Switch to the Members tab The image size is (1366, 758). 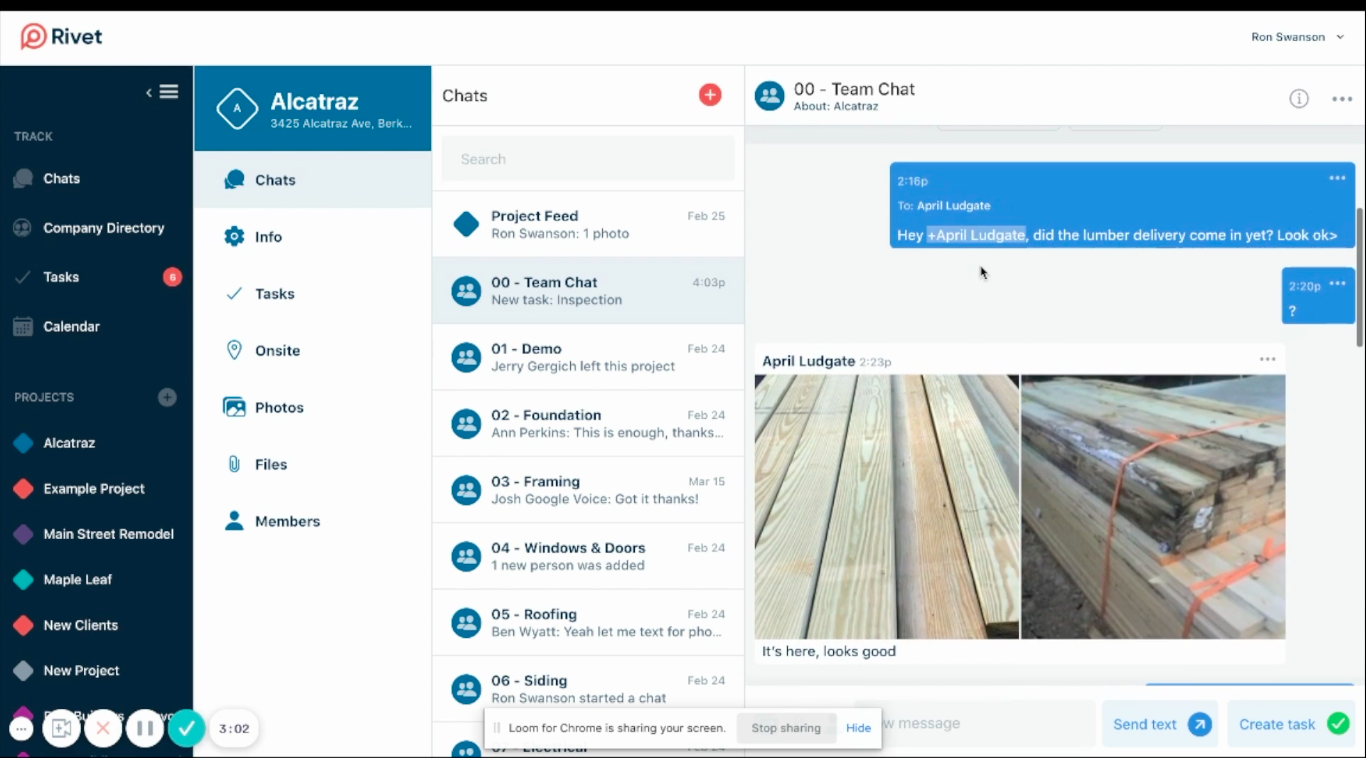312,522
